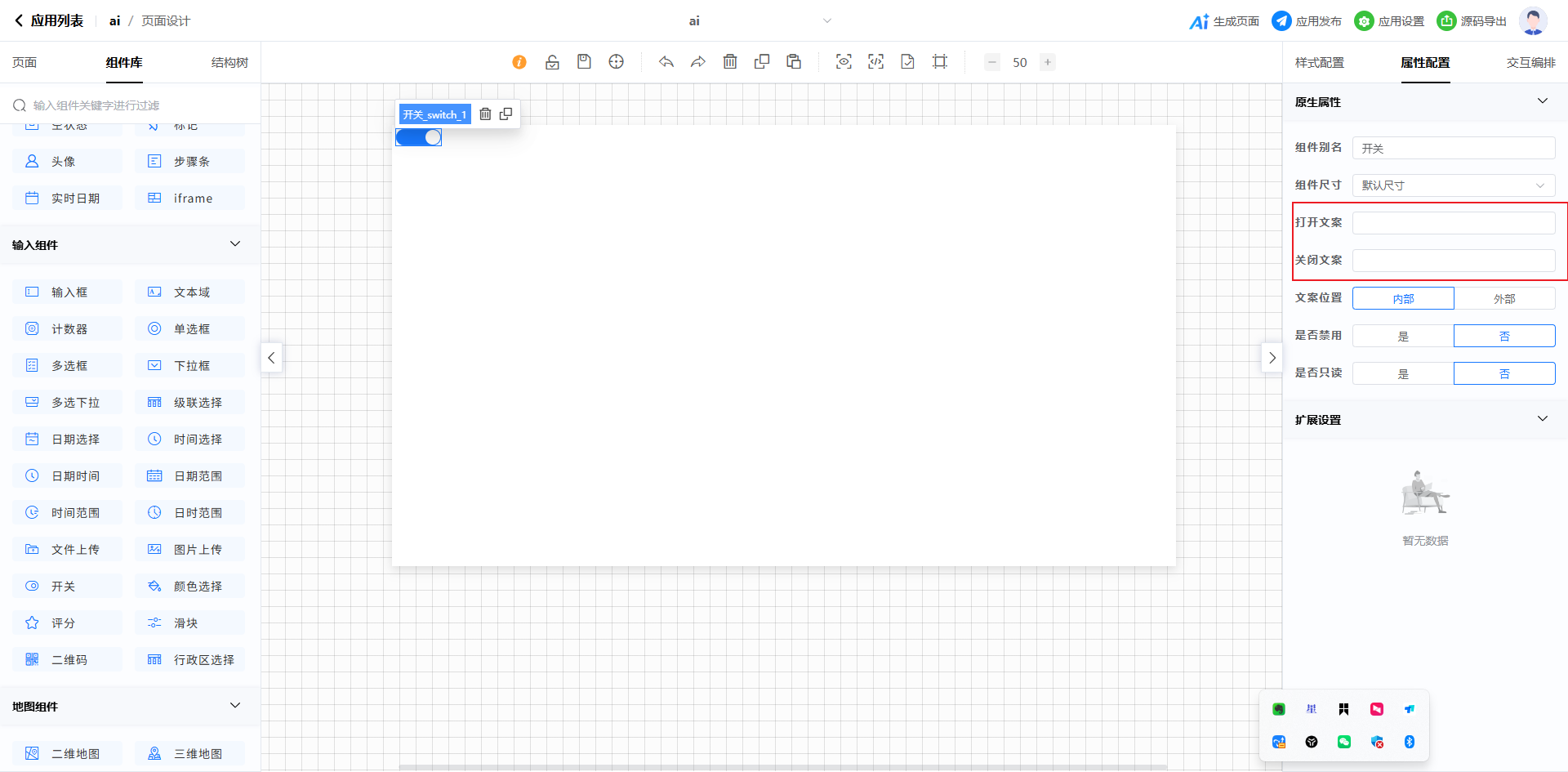Click the preview eye icon in toolbar
This screenshot has height=772, width=1568.
844,62
